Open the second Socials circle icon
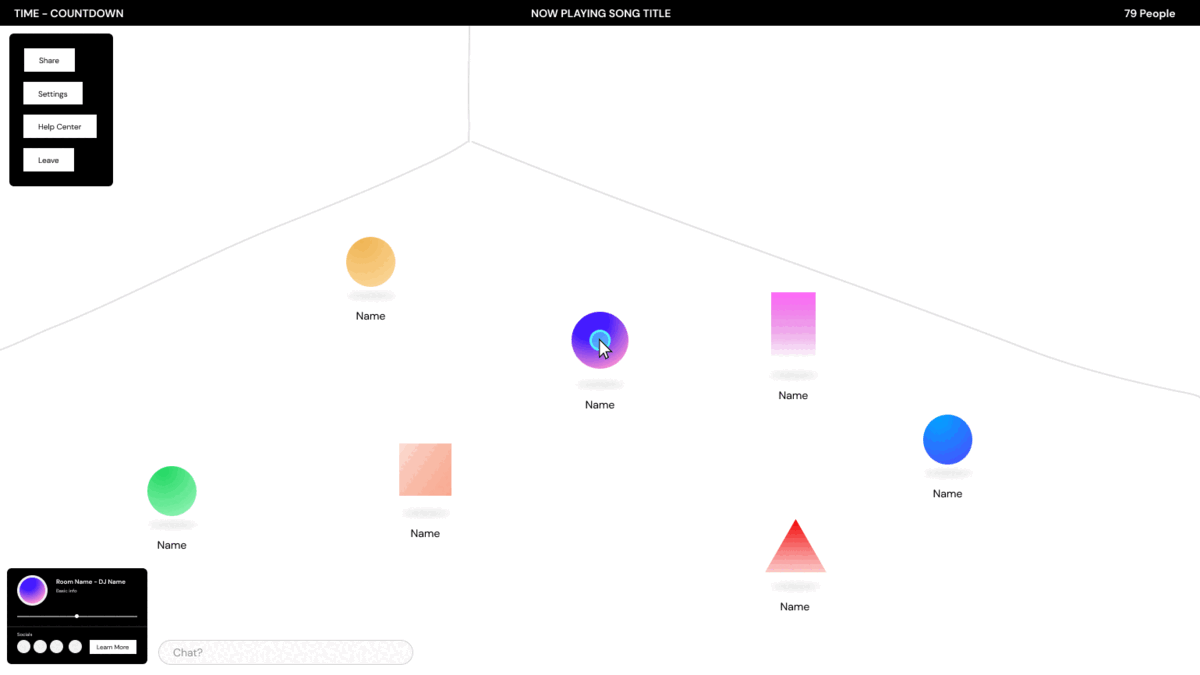The width and height of the screenshot is (1200, 675). 41,647
